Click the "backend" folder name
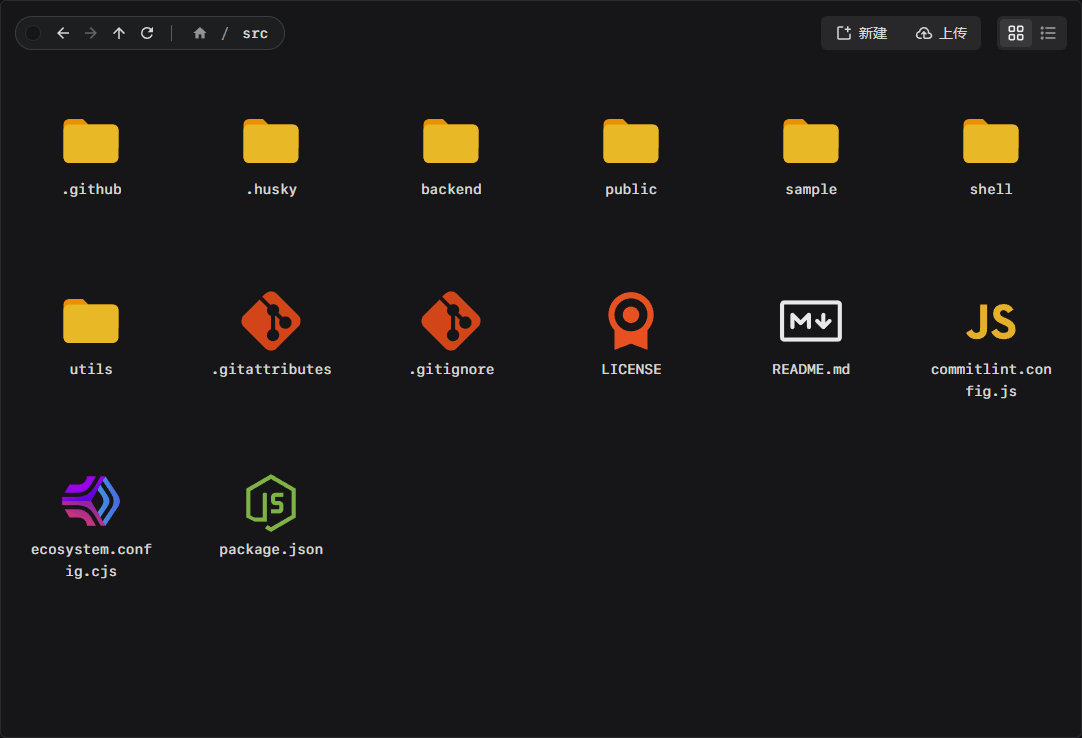Image resolution: width=1082 pixels, height=738 pixels. coord(451,189)
